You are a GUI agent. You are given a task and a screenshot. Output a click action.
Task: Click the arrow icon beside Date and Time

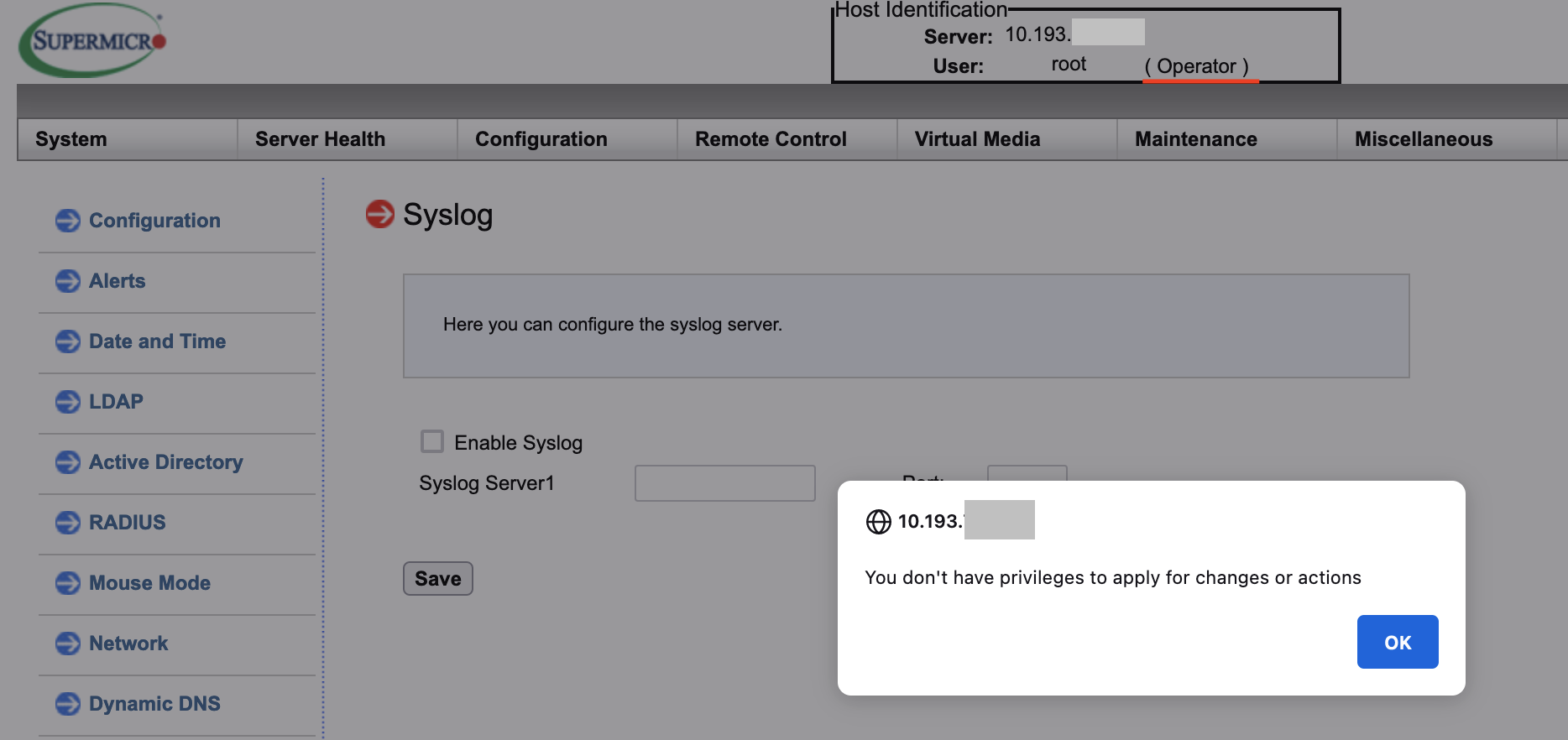pos(68,341)
